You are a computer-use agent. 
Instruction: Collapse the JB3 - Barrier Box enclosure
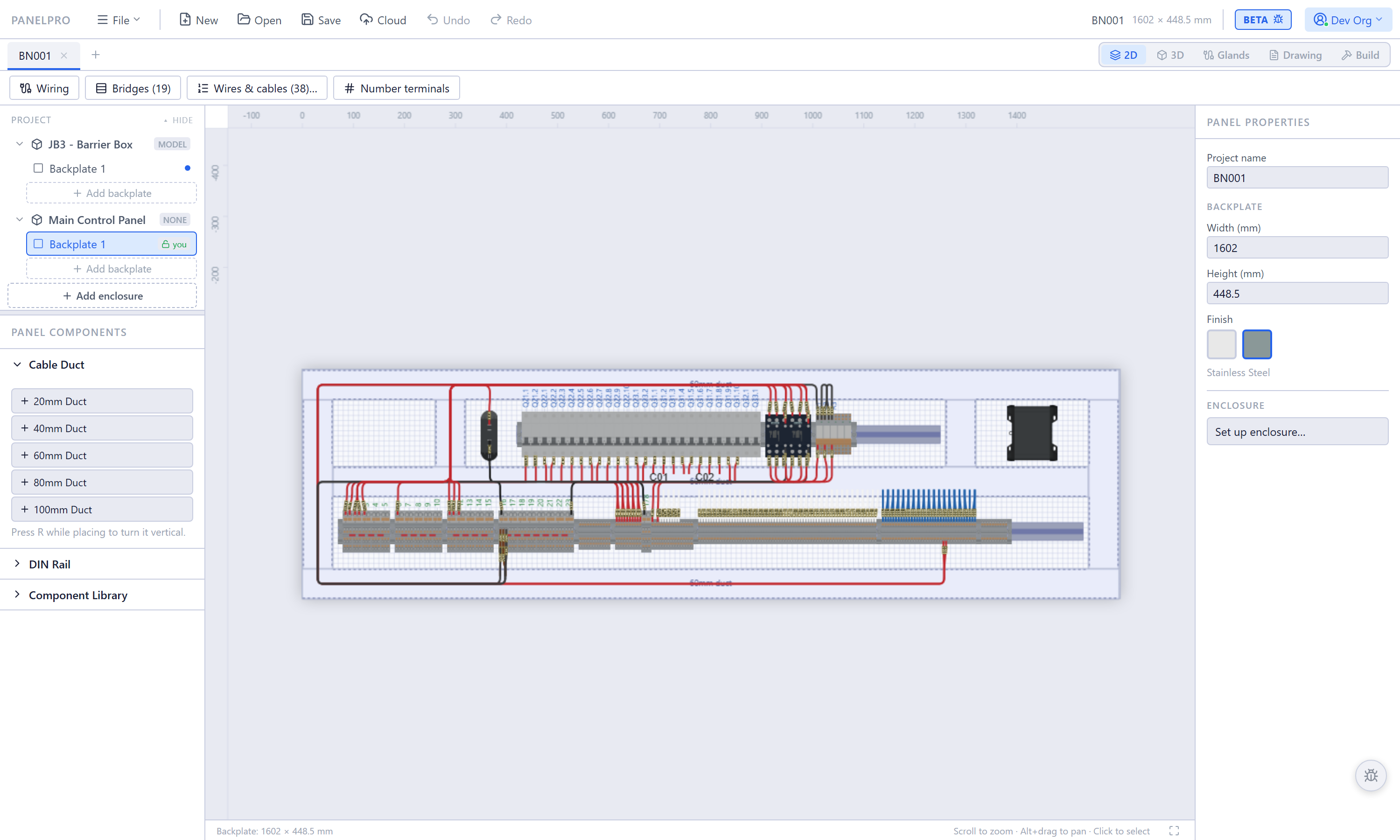pyautogui.click(x=19, y=144)
